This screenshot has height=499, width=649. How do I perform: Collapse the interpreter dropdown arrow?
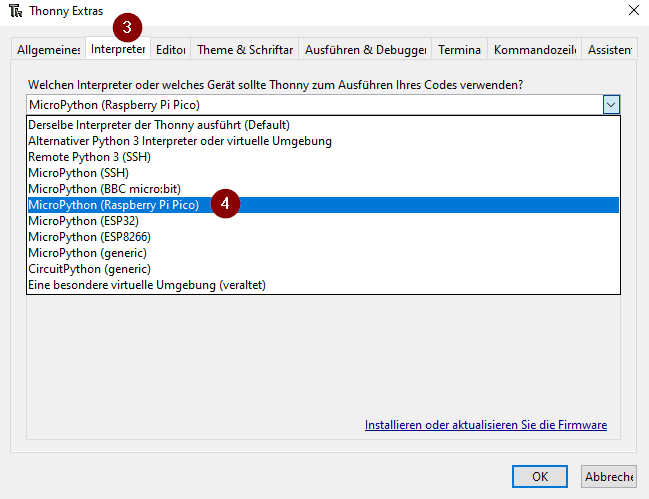(611, 104)
